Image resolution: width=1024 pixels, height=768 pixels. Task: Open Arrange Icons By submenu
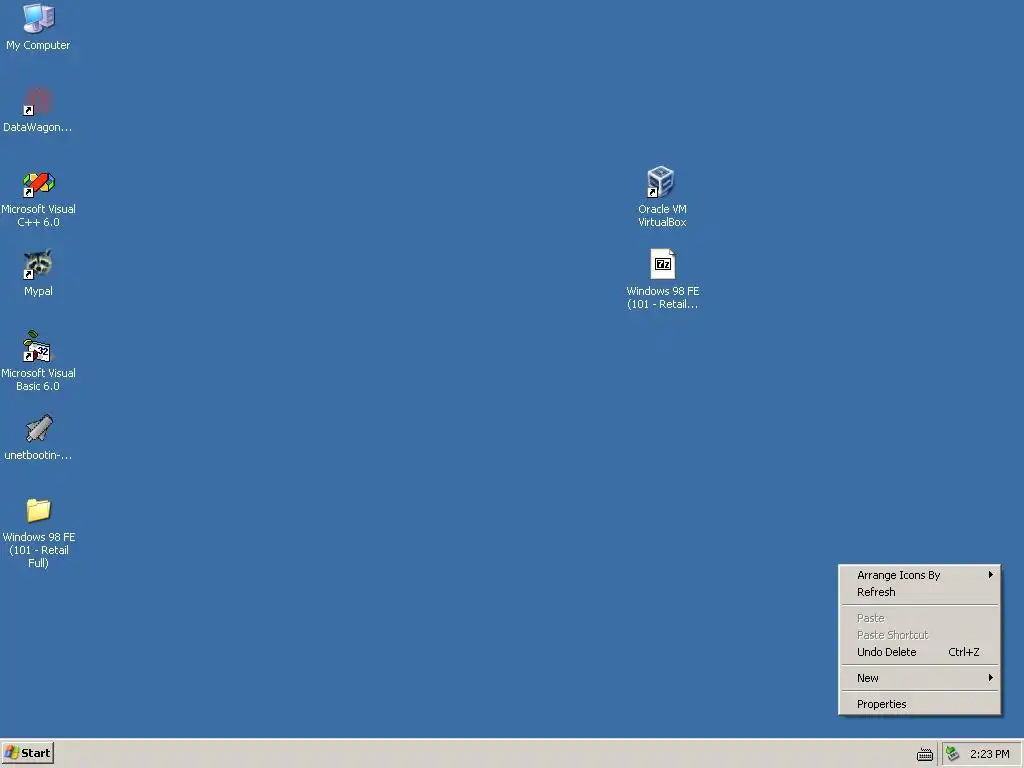pos(920,575)
